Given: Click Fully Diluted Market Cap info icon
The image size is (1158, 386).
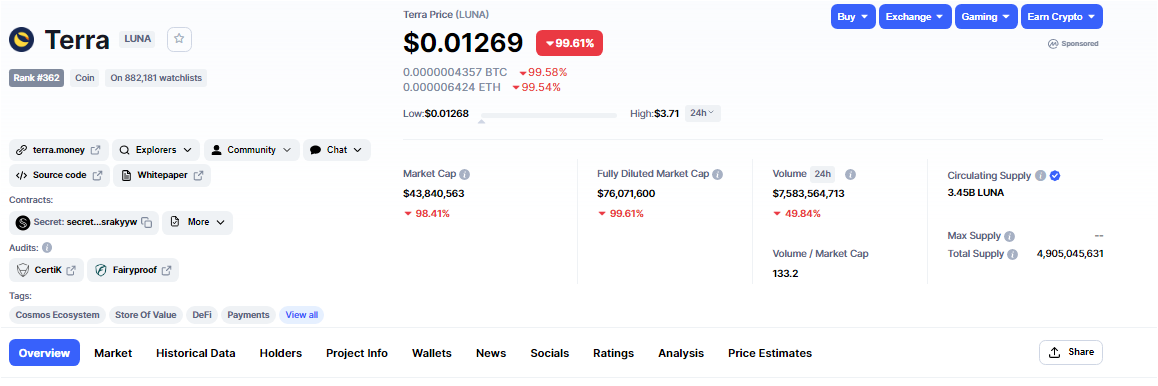Looking at the screenshot, I should point(717,175).
